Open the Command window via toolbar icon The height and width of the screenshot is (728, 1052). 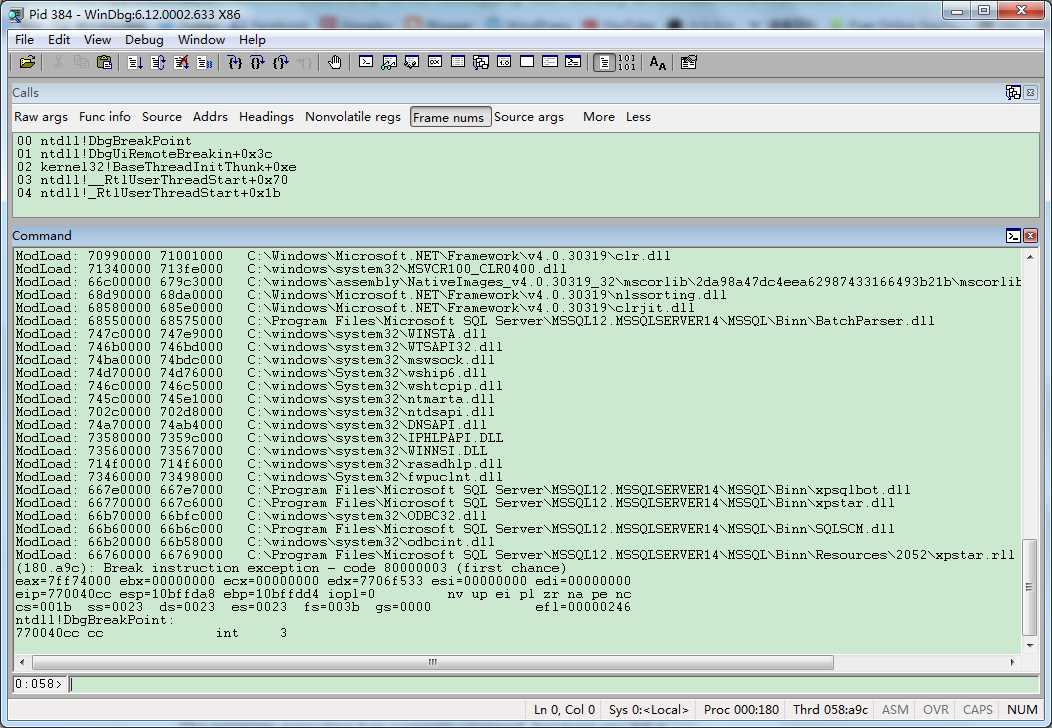(x=366, y=62)
